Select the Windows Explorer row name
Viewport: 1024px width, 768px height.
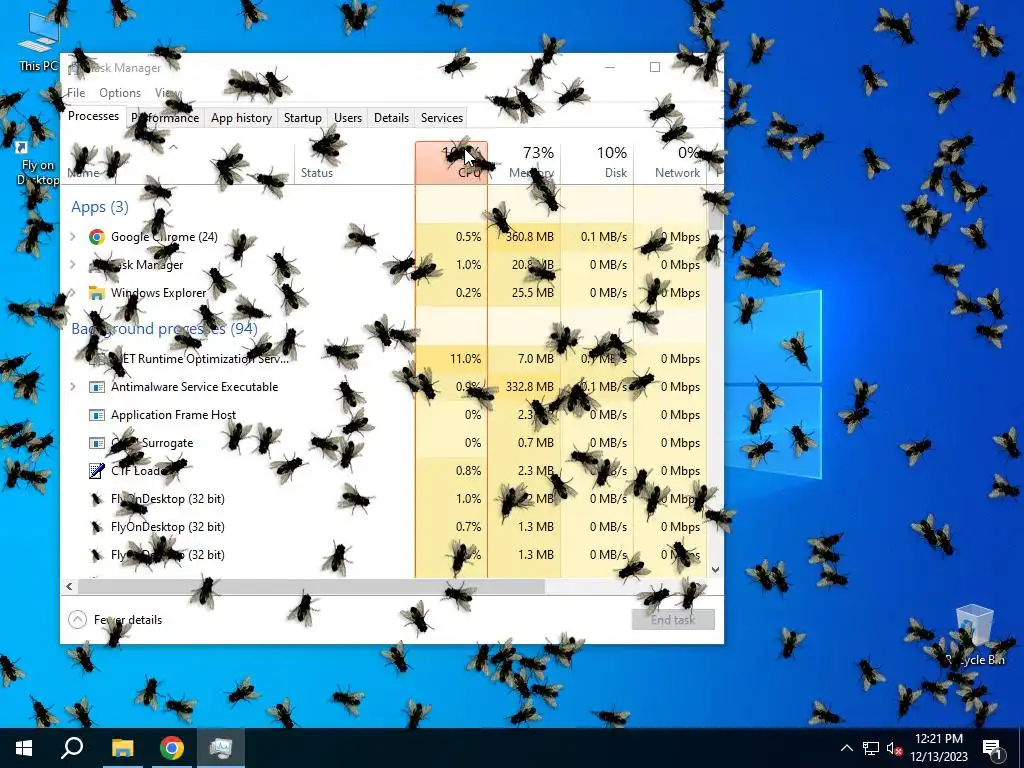[x=159, y=293]
